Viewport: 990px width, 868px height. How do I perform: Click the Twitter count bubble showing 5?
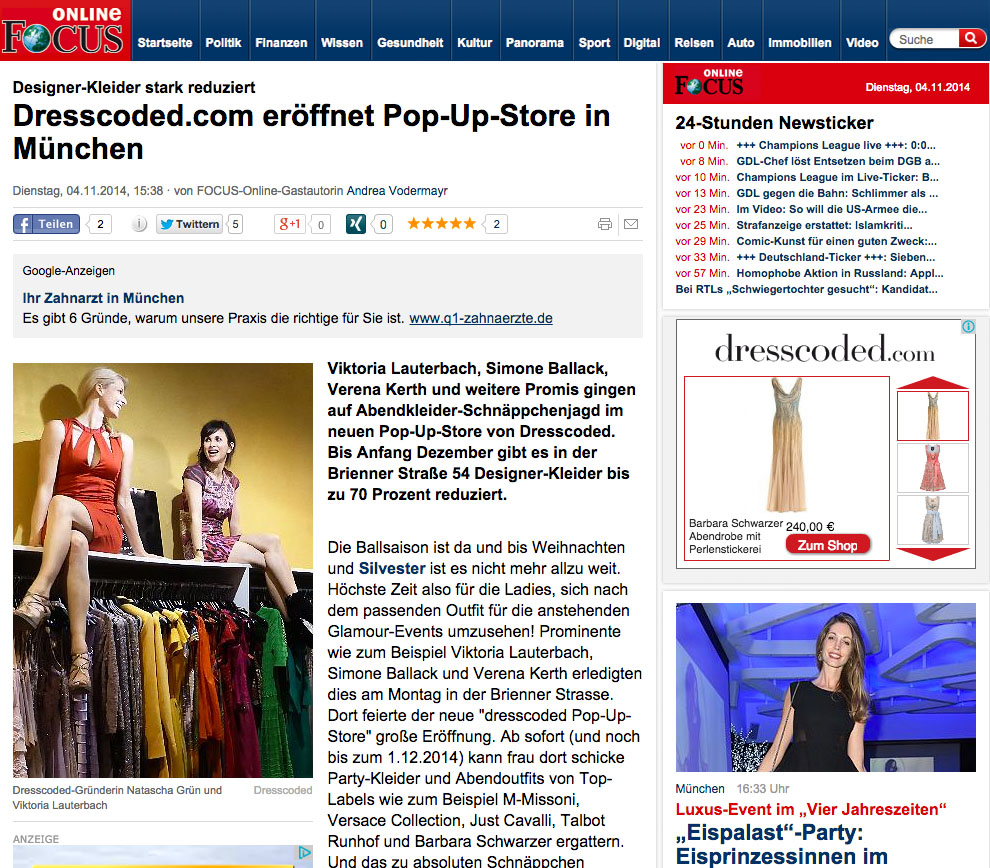tap(235, 224)
